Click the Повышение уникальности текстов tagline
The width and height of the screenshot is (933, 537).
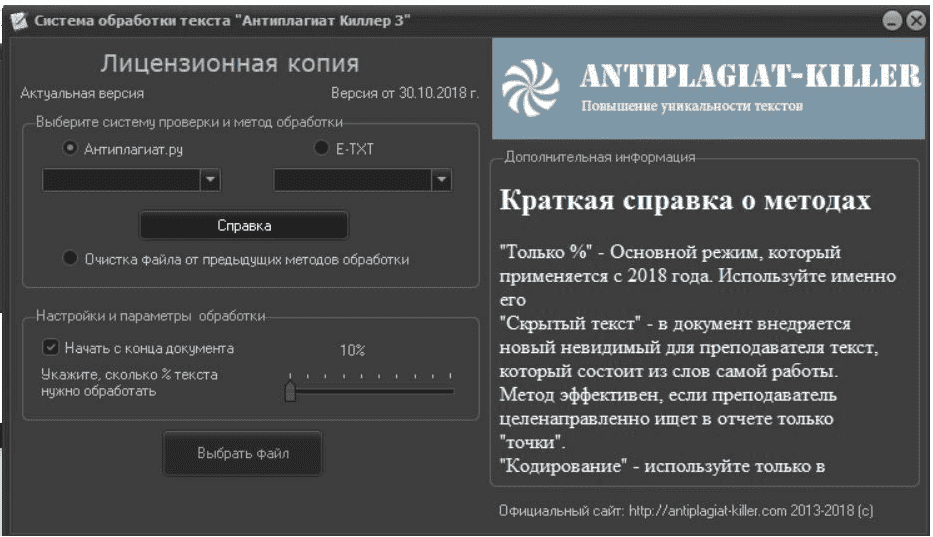(x=692, y=106)
